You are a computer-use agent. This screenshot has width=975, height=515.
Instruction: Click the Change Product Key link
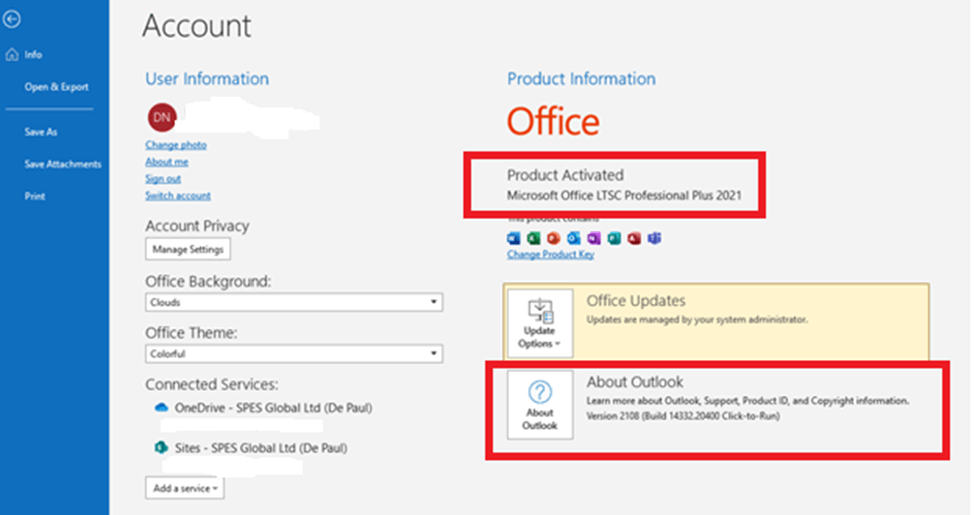tap(550, 254)
